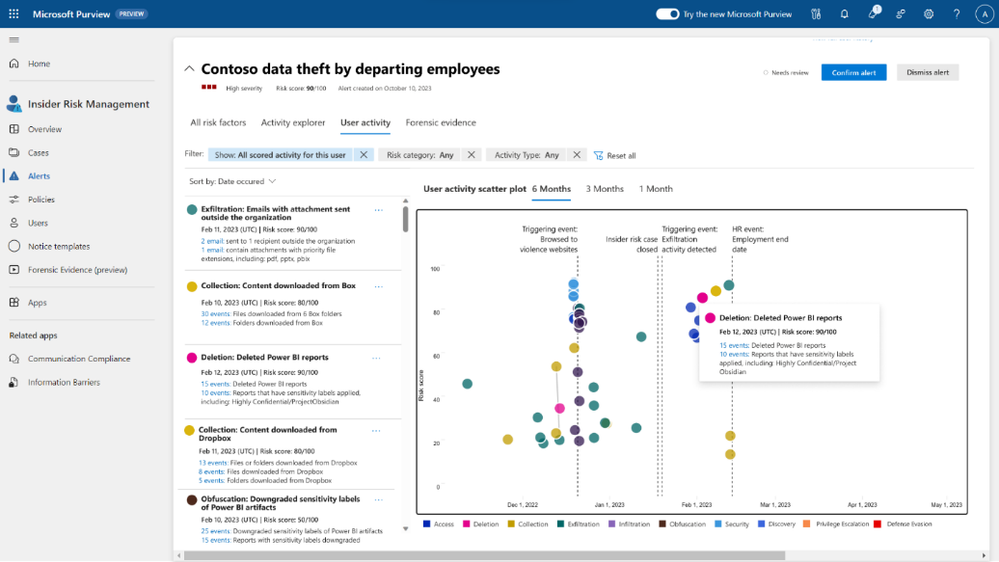The image size is (999, 562).
Task: Open Policies in sidebar
Action: click(x=41, y=199)
